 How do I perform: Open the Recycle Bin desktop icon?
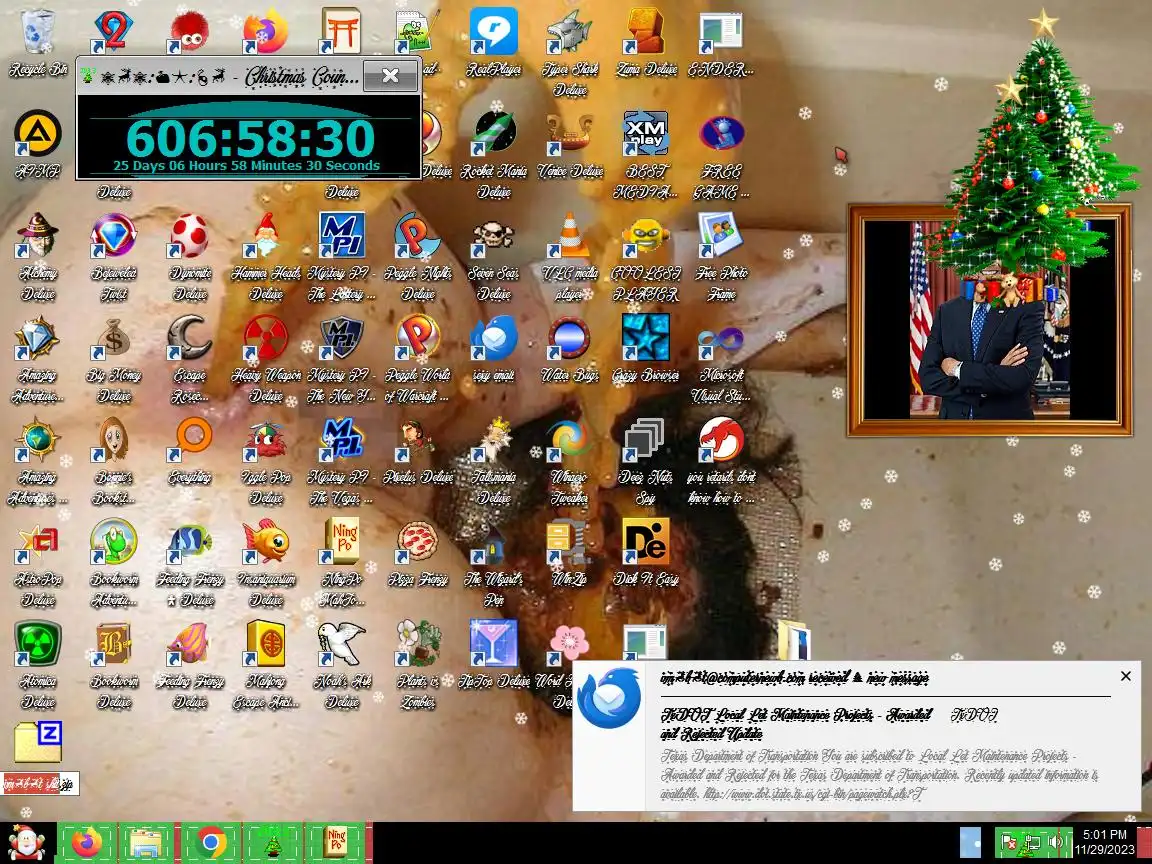click(37, 43)
